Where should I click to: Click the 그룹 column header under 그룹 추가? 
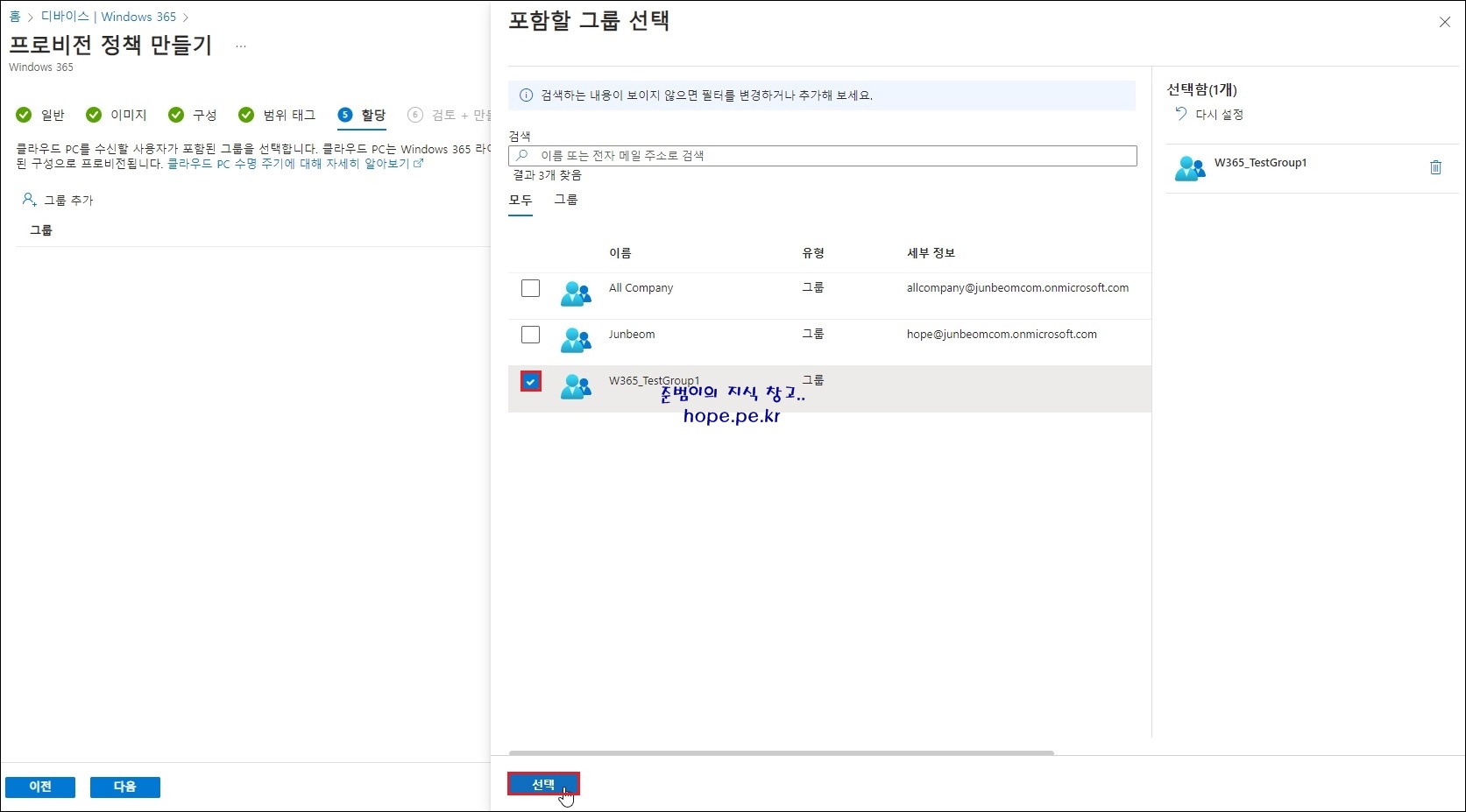pyautogui.click(x=41, y=230)
